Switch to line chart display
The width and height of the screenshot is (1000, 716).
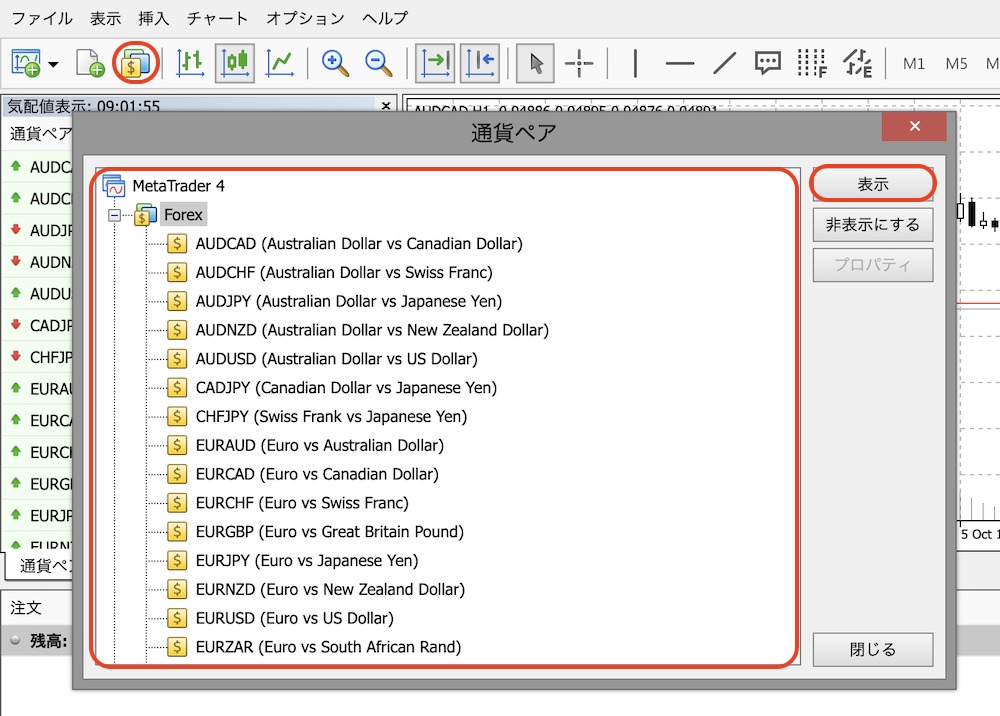[x=280, y=63]
